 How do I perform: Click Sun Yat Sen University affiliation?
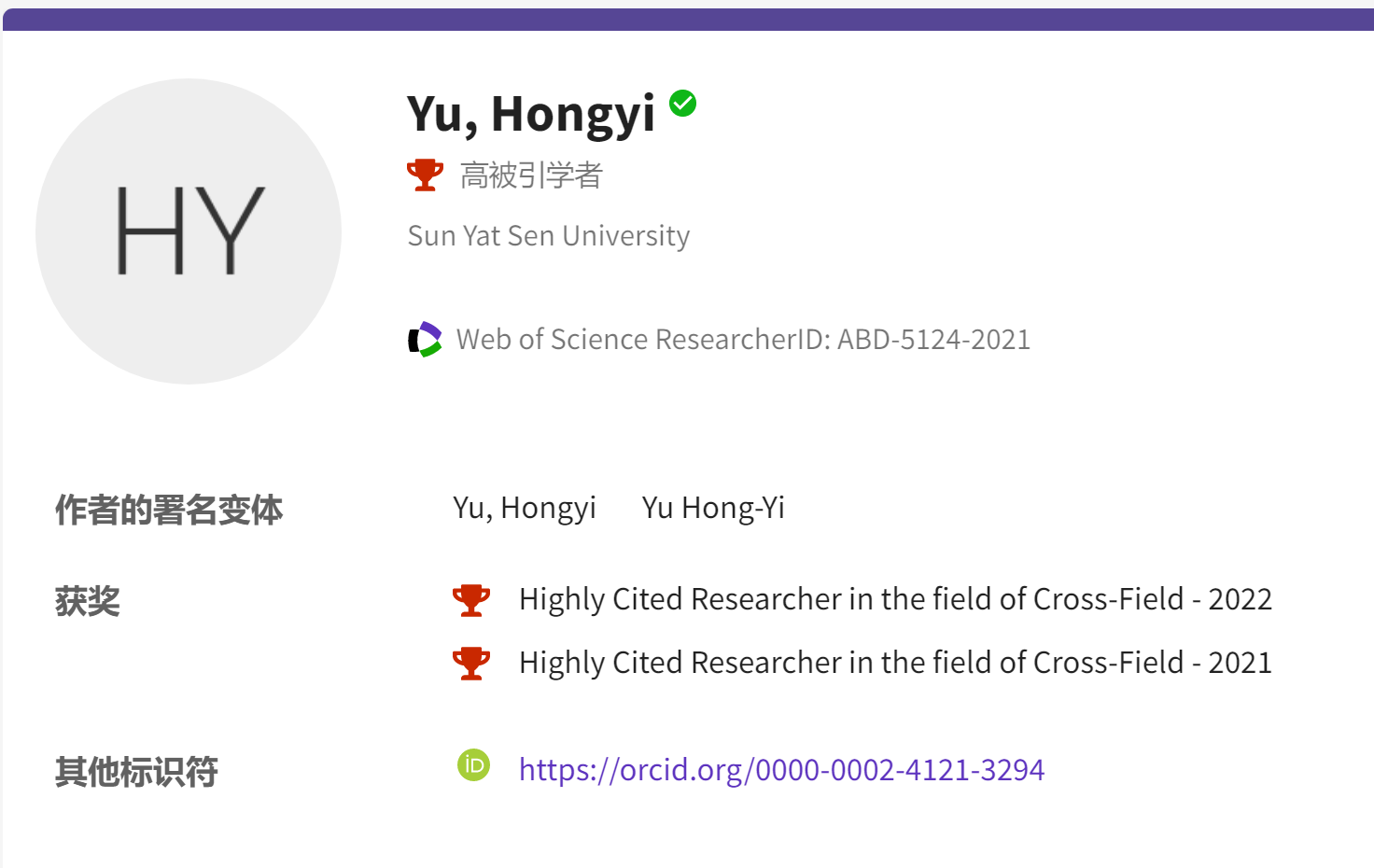(548, 236)
